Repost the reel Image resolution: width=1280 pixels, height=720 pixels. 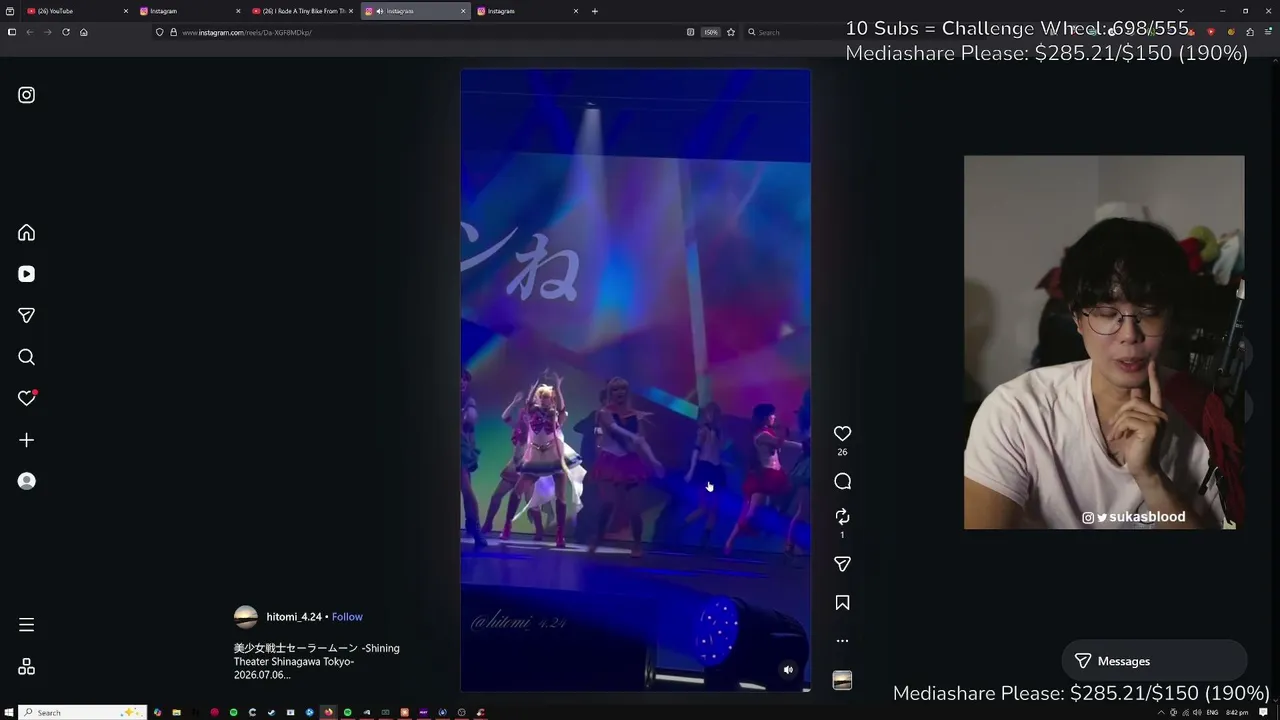pyautogui.click(x=842, y=516)
